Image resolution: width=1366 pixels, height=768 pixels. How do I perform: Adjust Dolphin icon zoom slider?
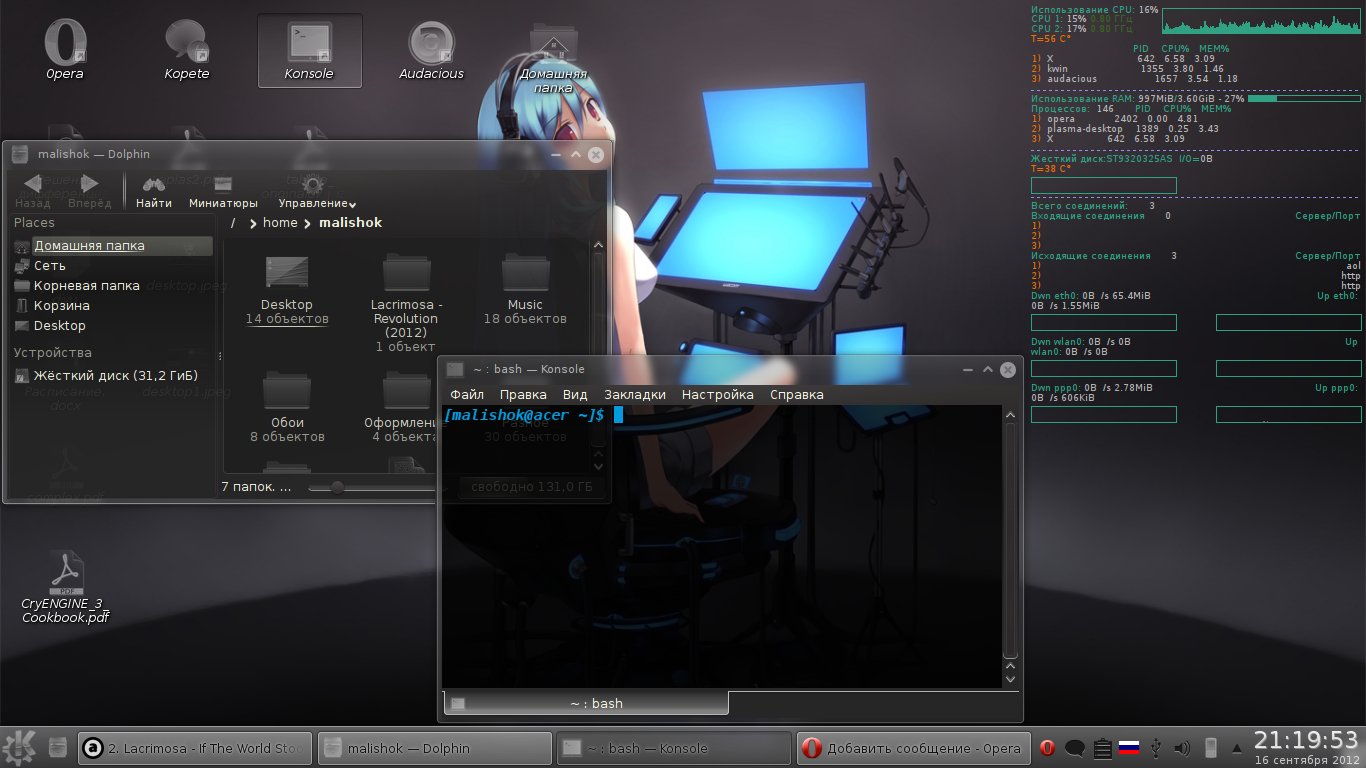(338, 487)
